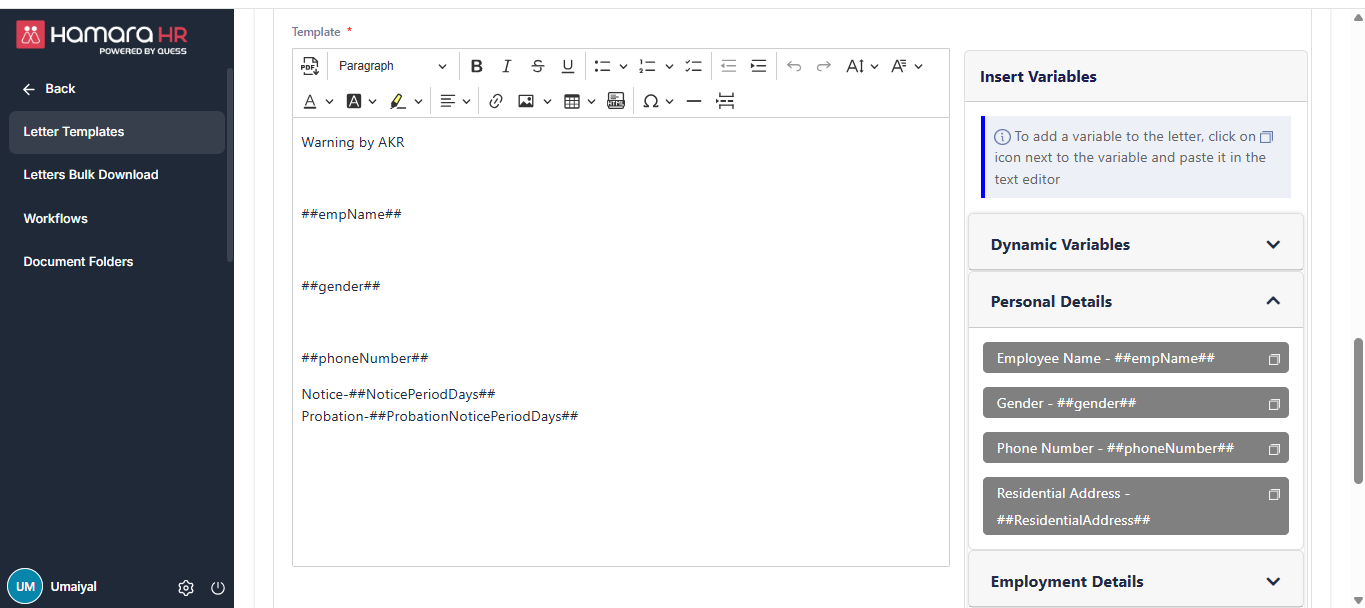Screen dimensions: 1365x608
Task: Click the ##phoneNumber## text in editor
Action: 365,358
